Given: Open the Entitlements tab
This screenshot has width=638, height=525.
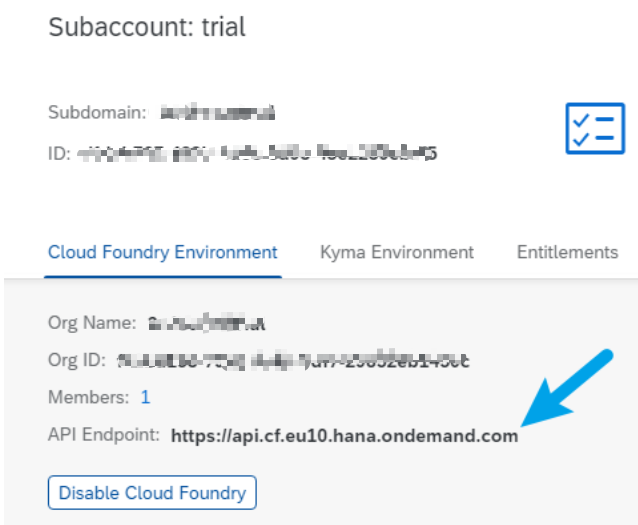Looking at the screenshot, I should [x=567, y=252].
